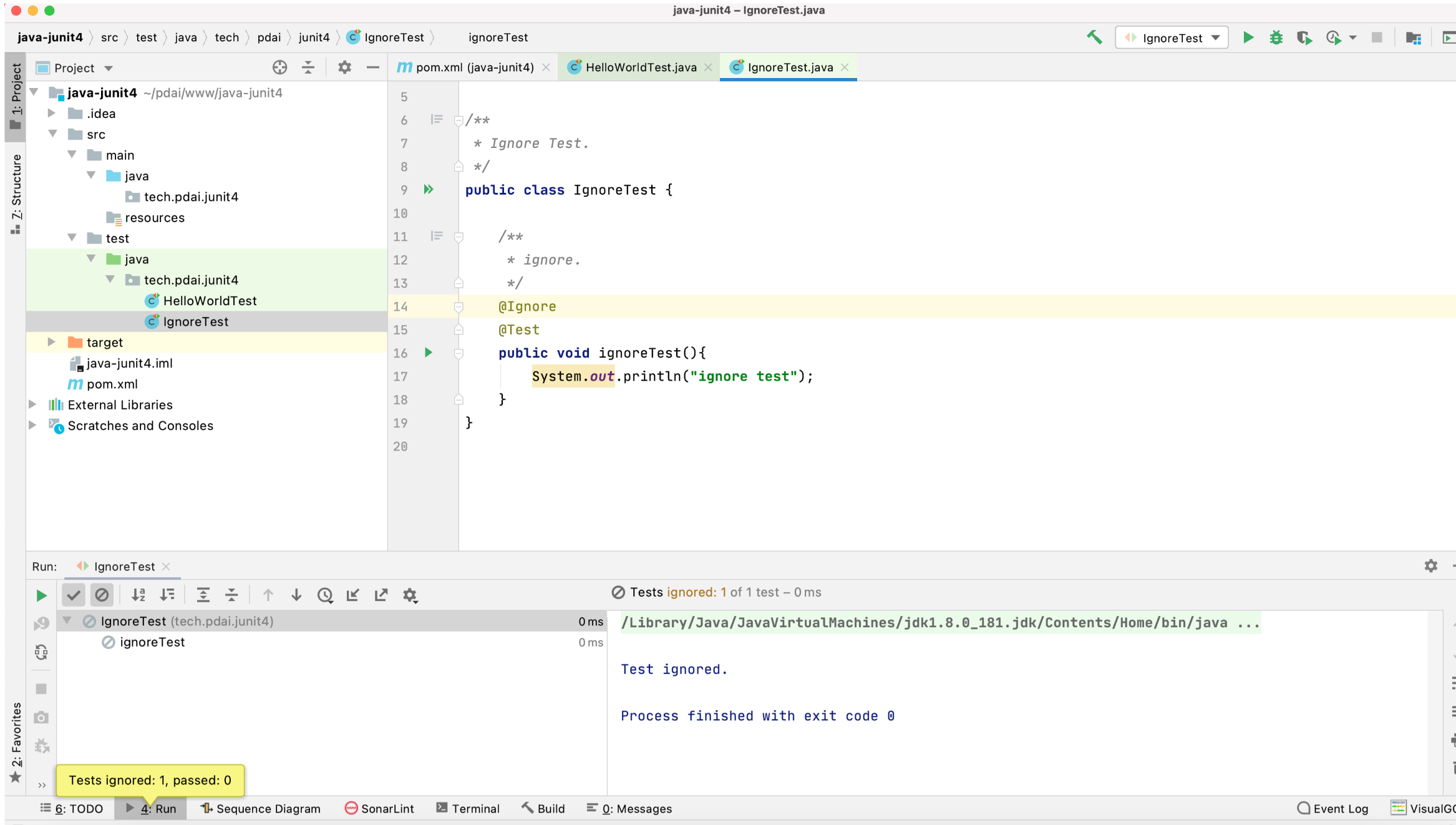Expand the .idea folder
This screenshot has height=825, width=1456.
pos(52,113)
